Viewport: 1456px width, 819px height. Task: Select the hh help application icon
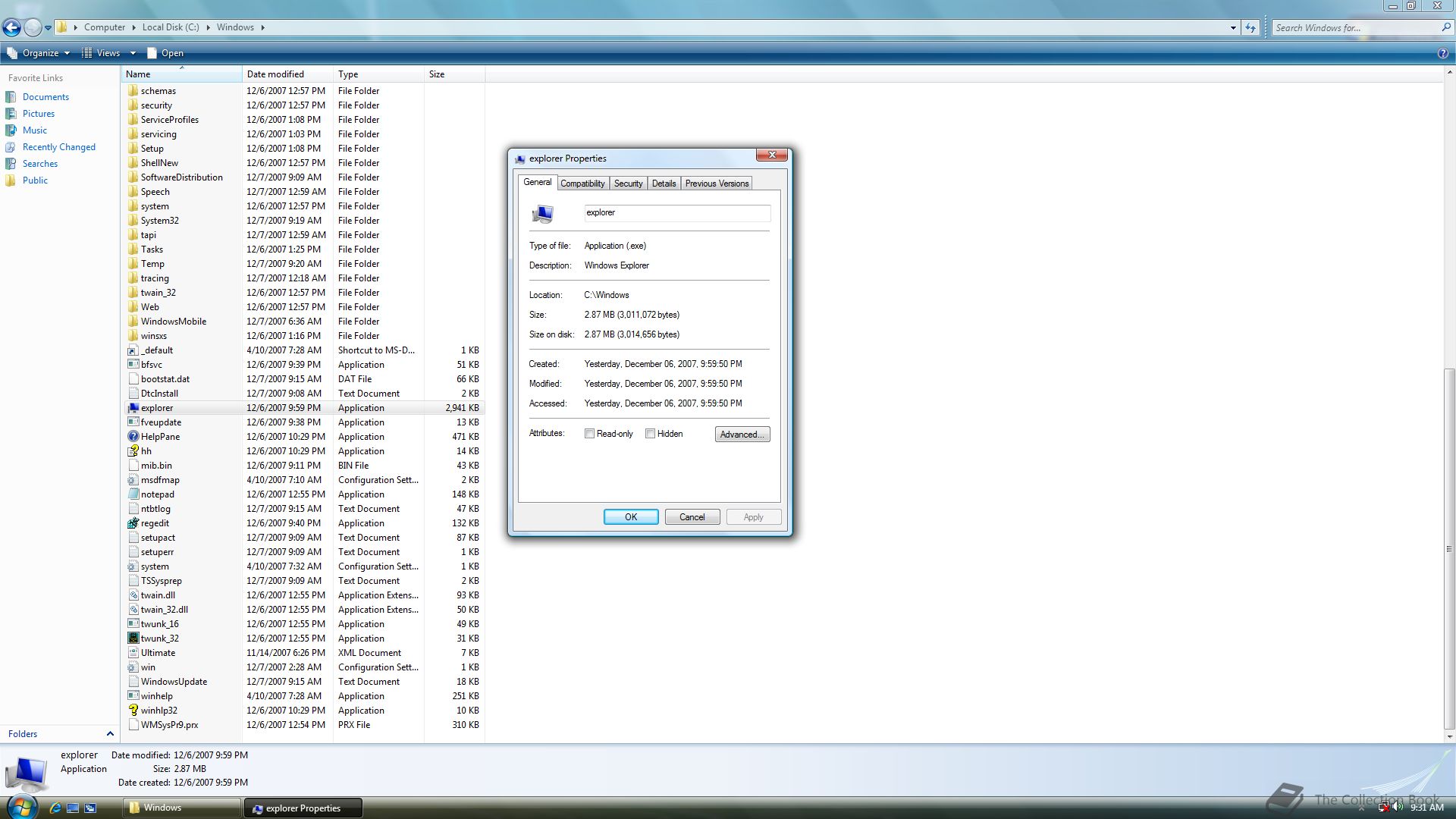point(133,451)
